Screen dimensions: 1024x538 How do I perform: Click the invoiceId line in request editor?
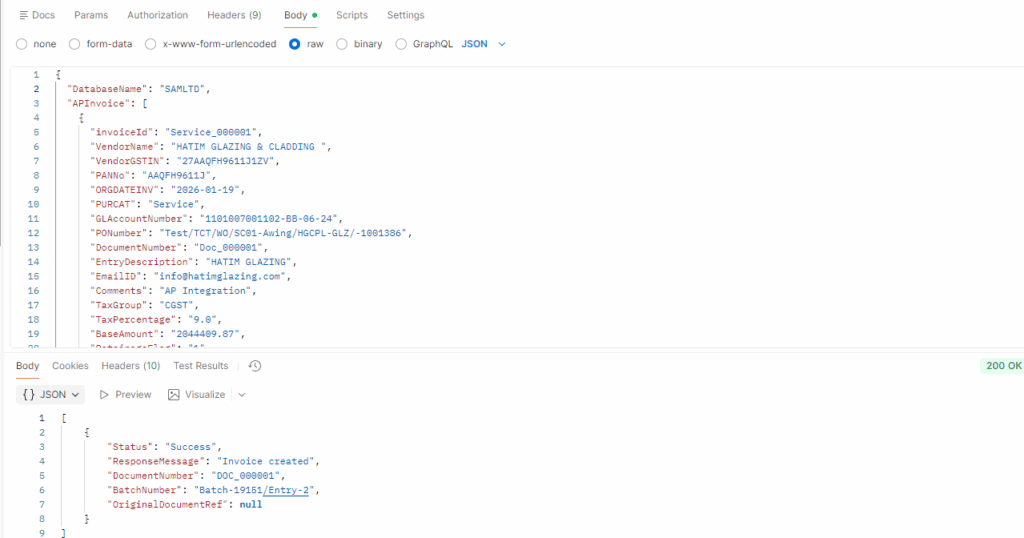(x=175, y=132)
